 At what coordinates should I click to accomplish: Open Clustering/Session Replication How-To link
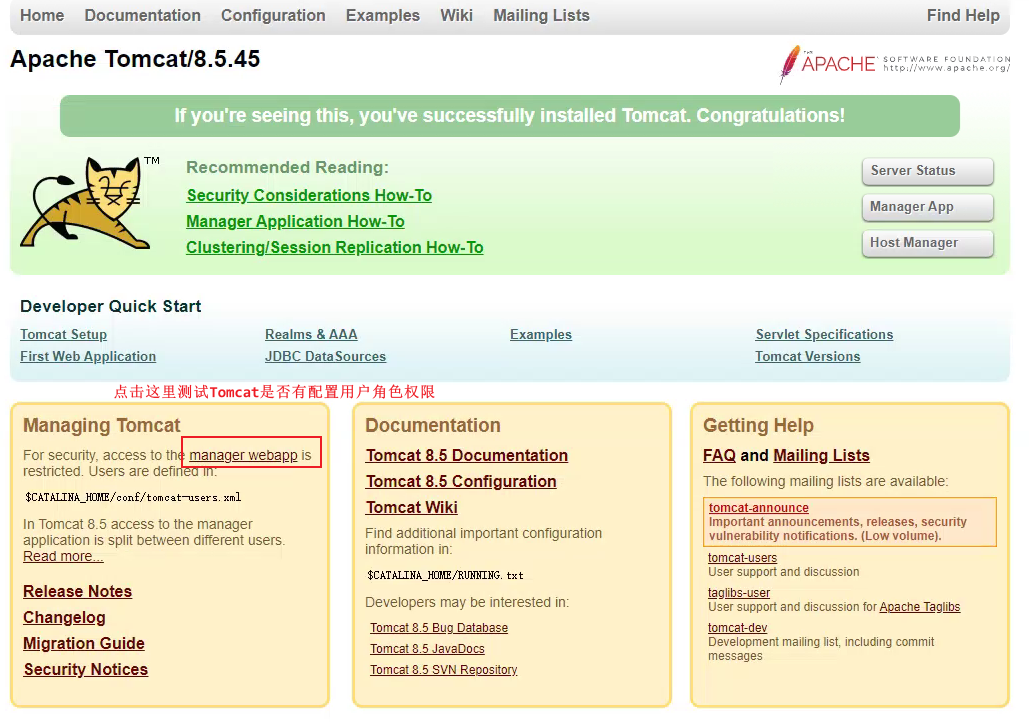click(335, 247)
